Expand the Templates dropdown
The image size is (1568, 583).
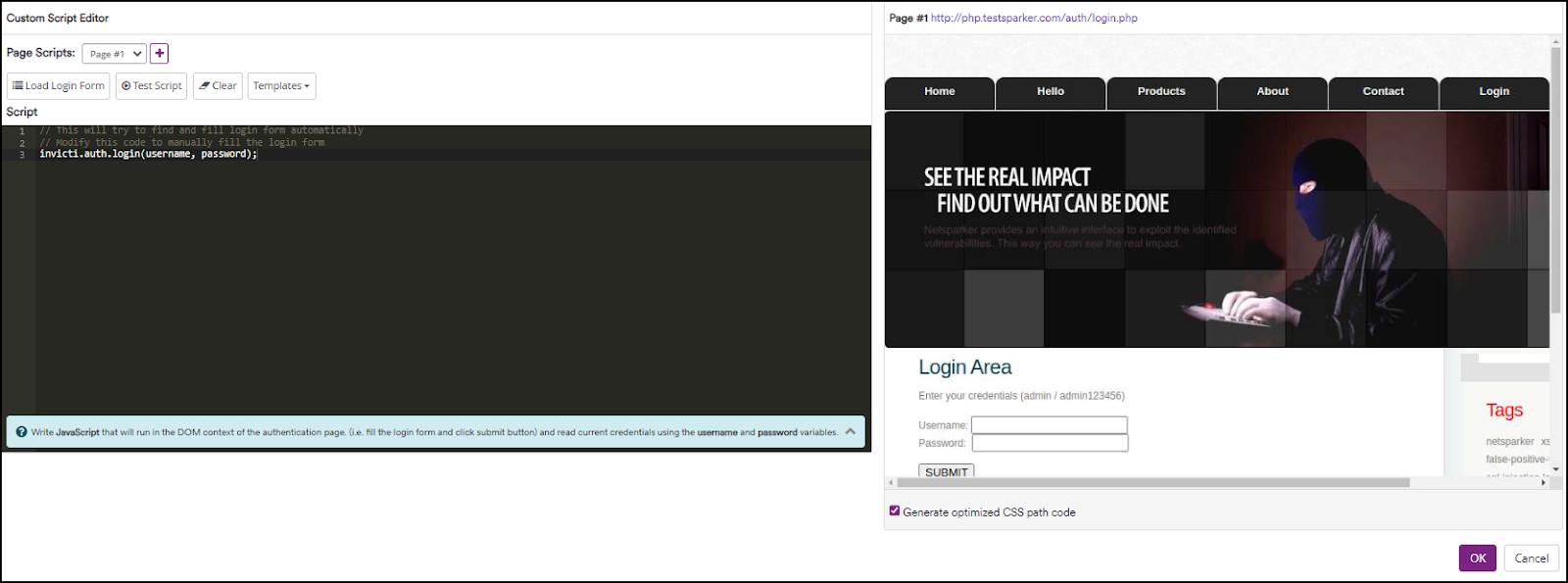281,86
